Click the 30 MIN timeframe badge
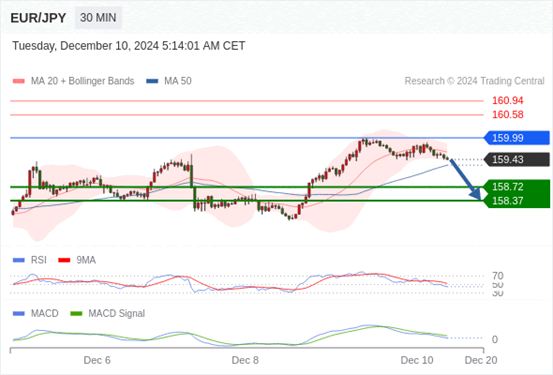This screenshot has height=375, width=553. (98, 18)
